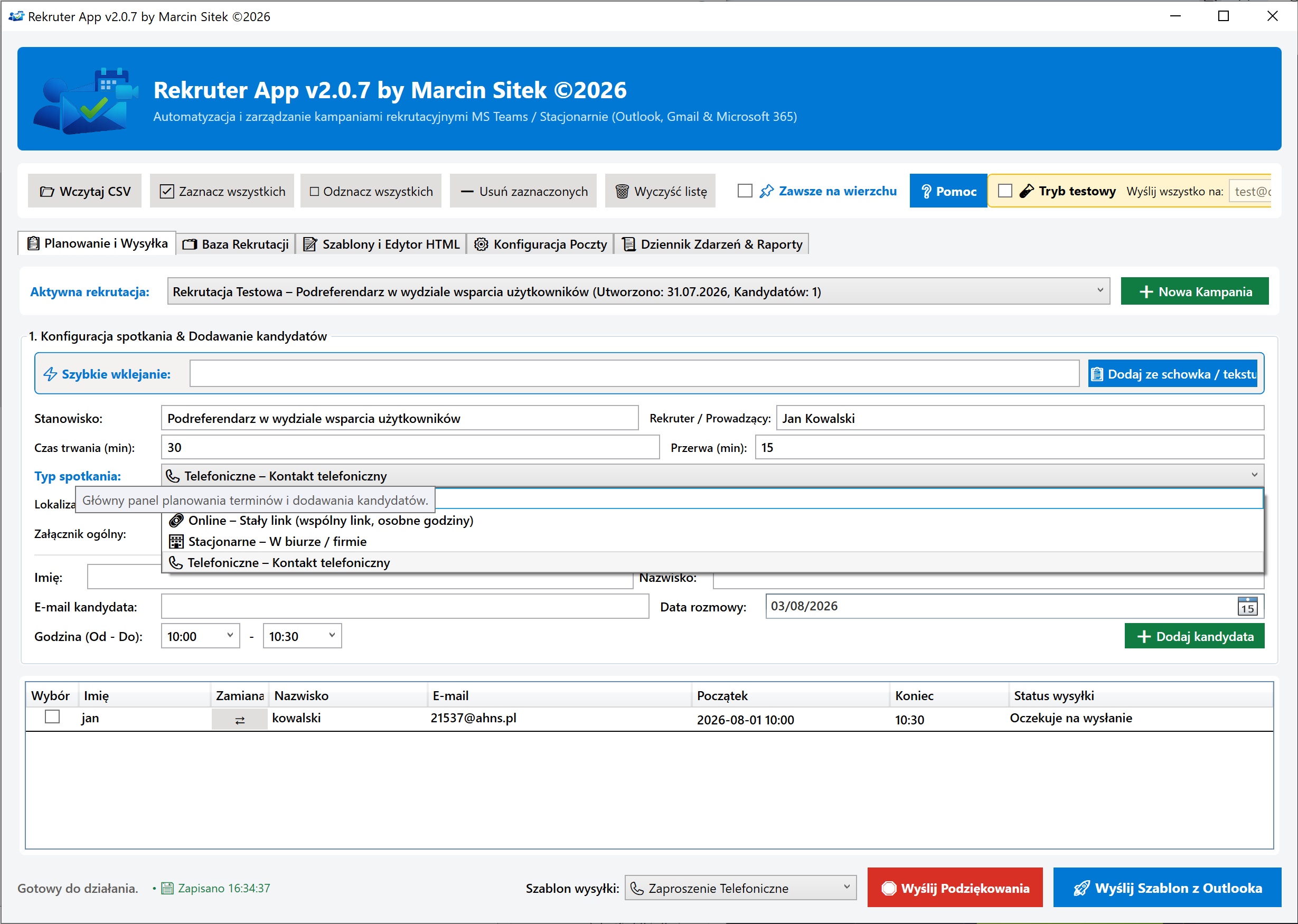The width and height of the screenshot is (1298, 924).
Task: Collapse the Typ spotkania combo box
Action: (1254, 475)
